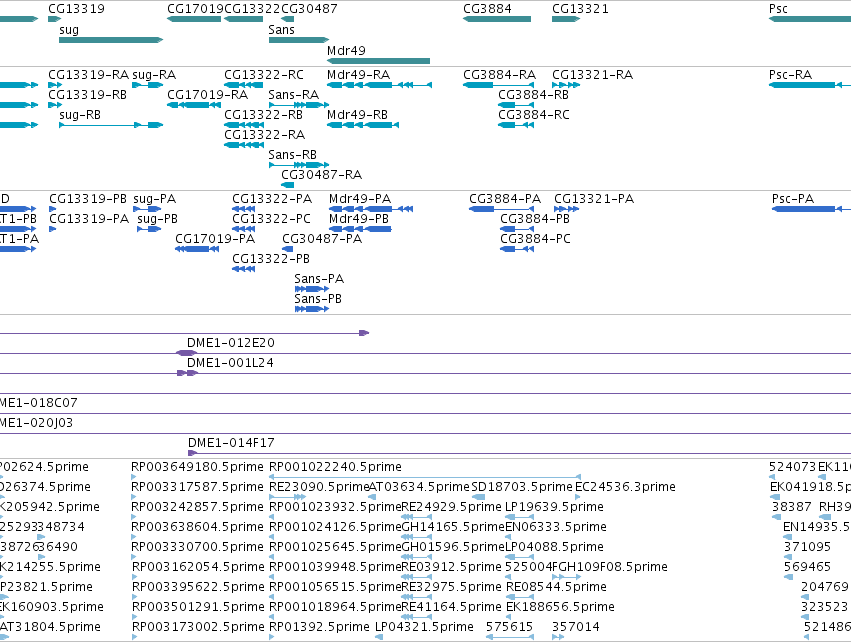Select the LP19639.5prime EST label
Viewport: 851px width, 642px height.
click(x=554, y=507)
